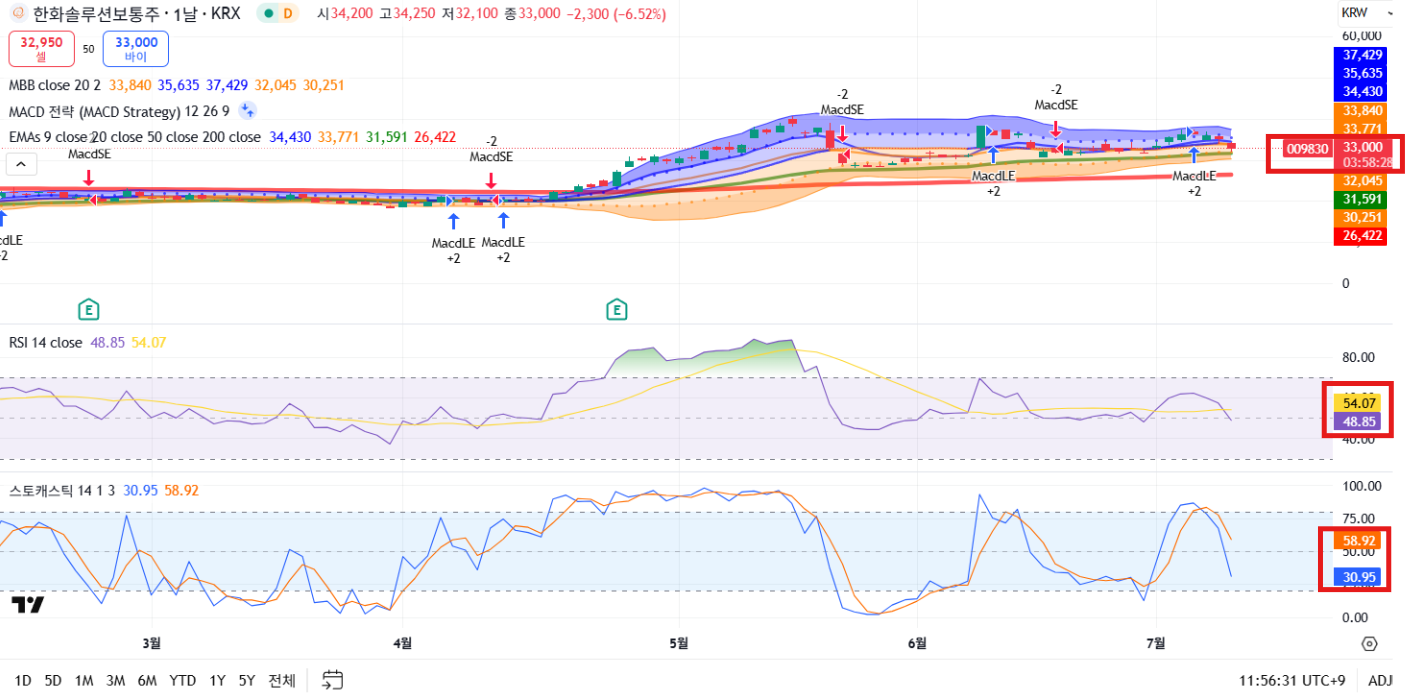Screen dimensions: 1406x695
Task: Open the go-to-date calendar icon
Action: point(333,681)
